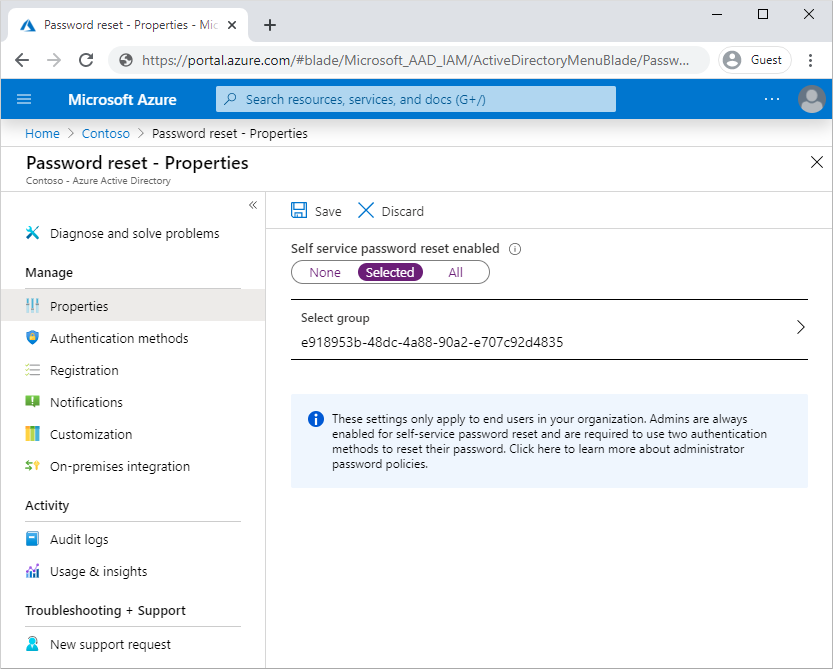Open the Chrome three-dot menu
Viewport: 833px width, 669px height.
tap(810, 60)
